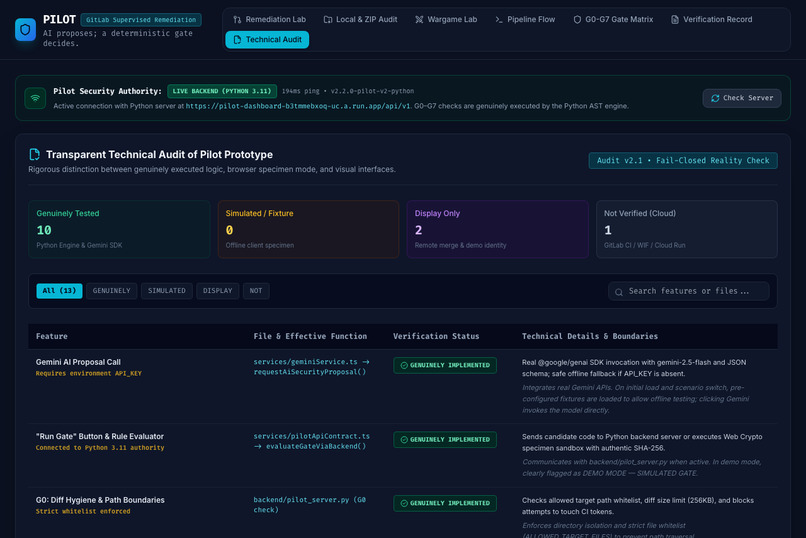Go to the Pipeline Flow tab
This screenshot has width=806, height=538.
pyautogui.click(x=525, y=20)
